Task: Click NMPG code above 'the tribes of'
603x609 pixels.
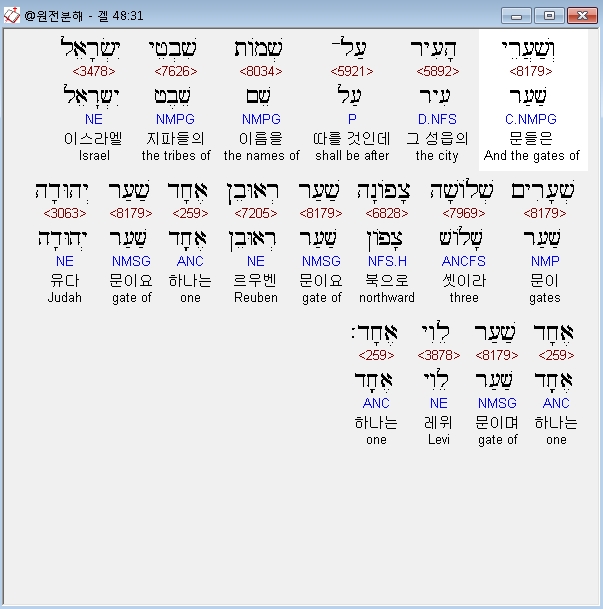Action: (176, 119)
